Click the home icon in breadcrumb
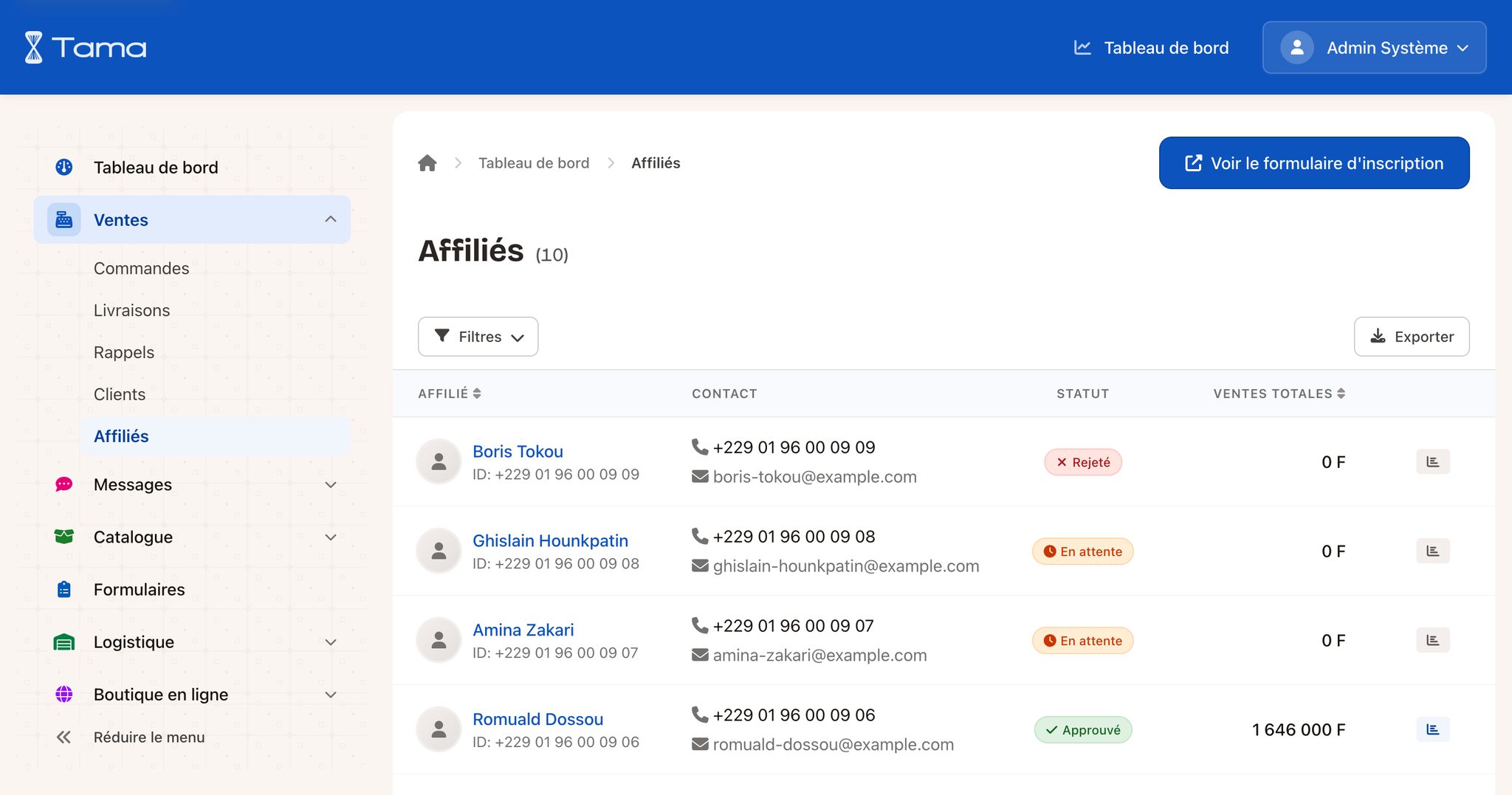This screenshot has width=1512, height=795. pyautogui.click(x=427, y=163)
